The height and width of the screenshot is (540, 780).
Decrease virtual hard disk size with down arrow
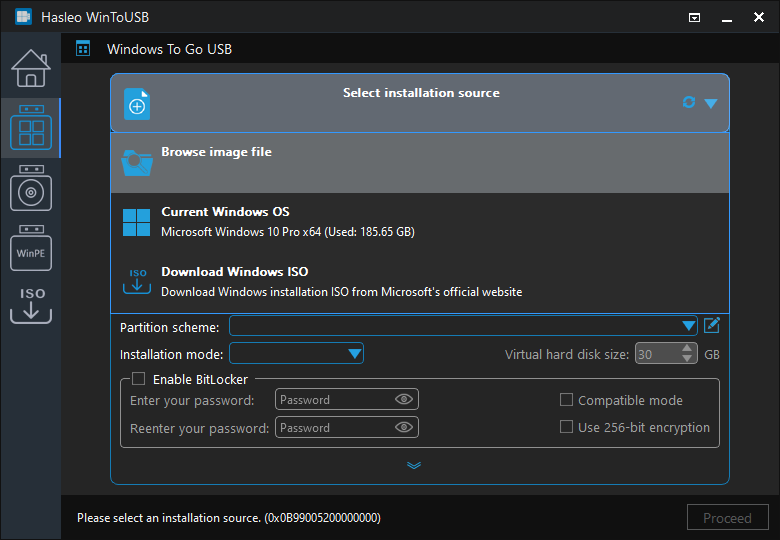[x=687, y=359]
